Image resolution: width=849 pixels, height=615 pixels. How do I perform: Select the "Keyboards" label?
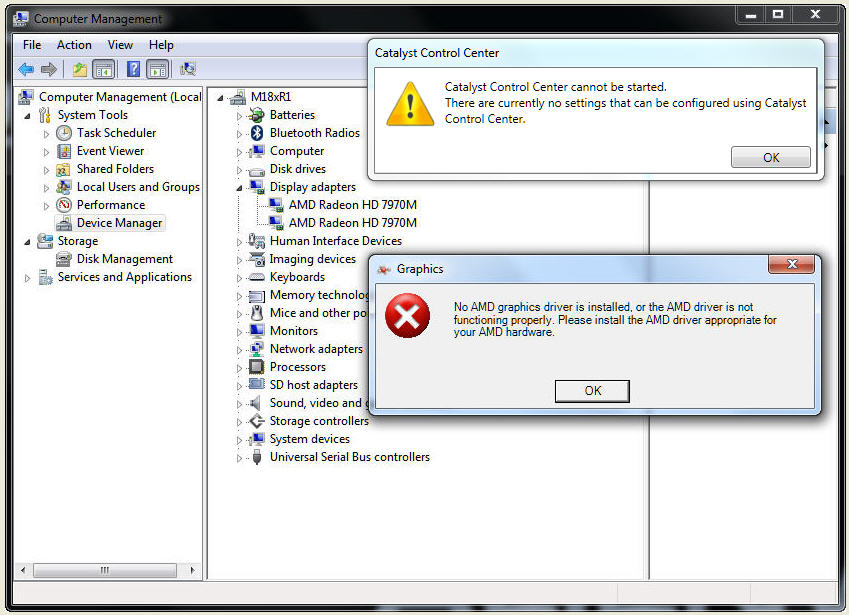[x=297, y=277]
